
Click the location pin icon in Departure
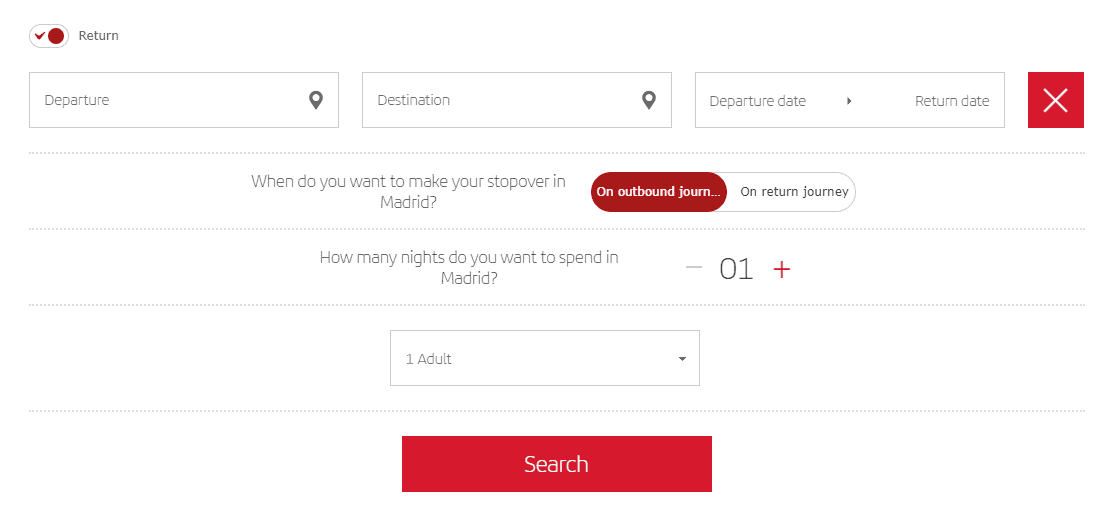pos(316,100)
